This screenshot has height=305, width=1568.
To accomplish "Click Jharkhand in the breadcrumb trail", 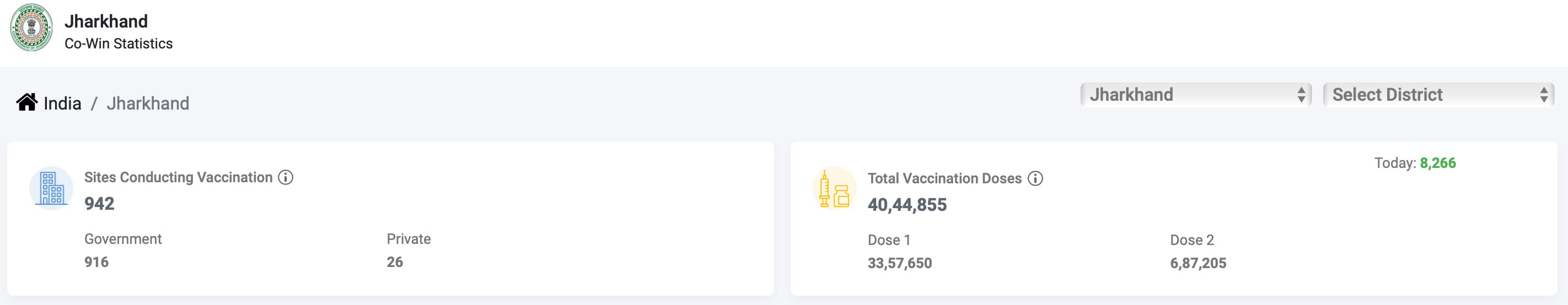I will coord(148,104).
